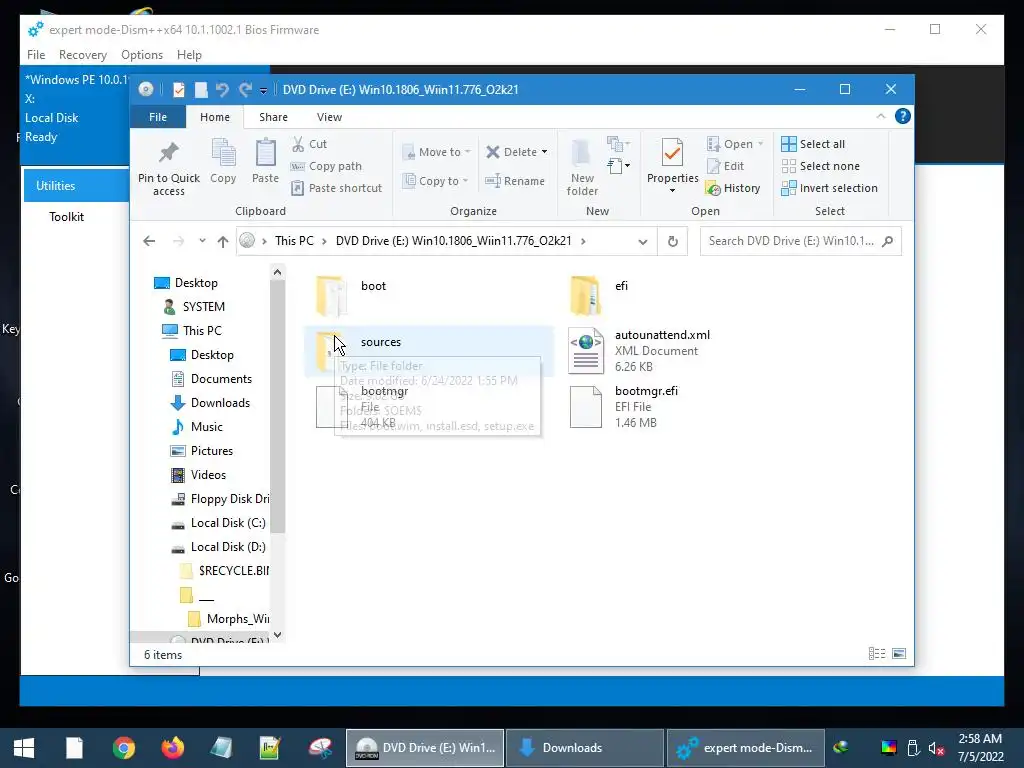Open the Move to dropdown
Viewport: 1024px width, 768px height.
point(436,152)
